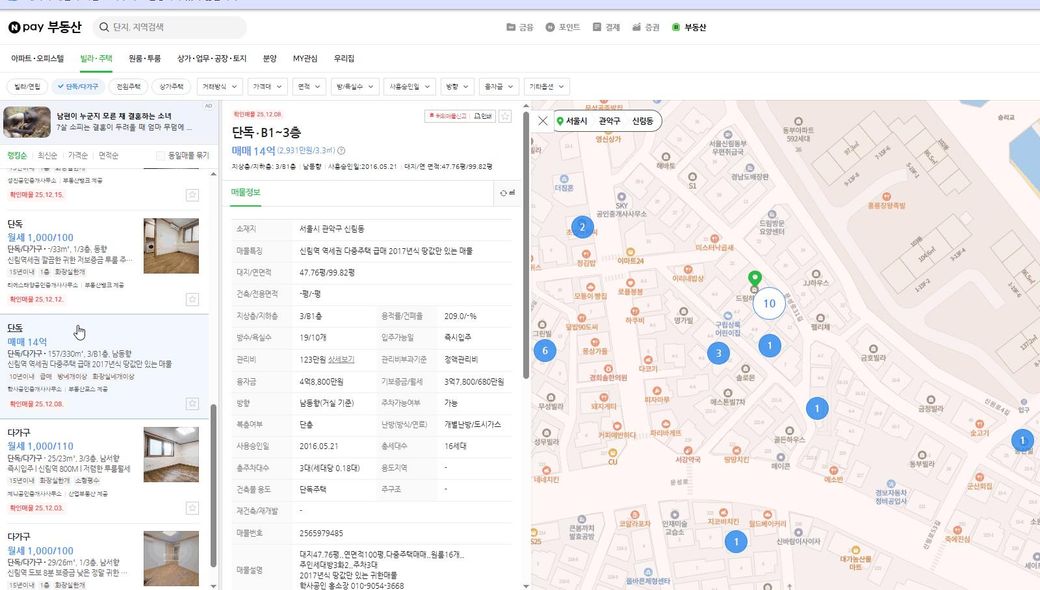The image size is (1040, 590).
Task: Sort the listings by 최신순
Action: pos(47,156)
